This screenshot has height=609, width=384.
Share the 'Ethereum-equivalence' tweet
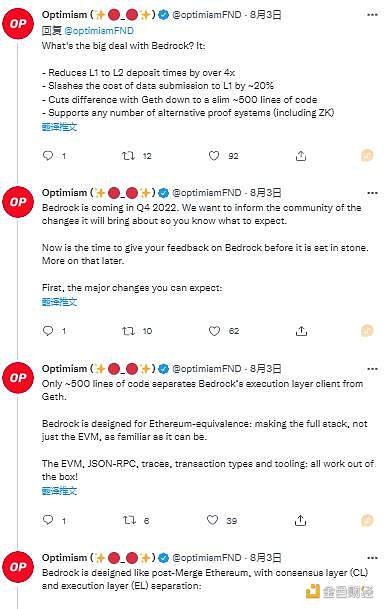tap(301, 520)
